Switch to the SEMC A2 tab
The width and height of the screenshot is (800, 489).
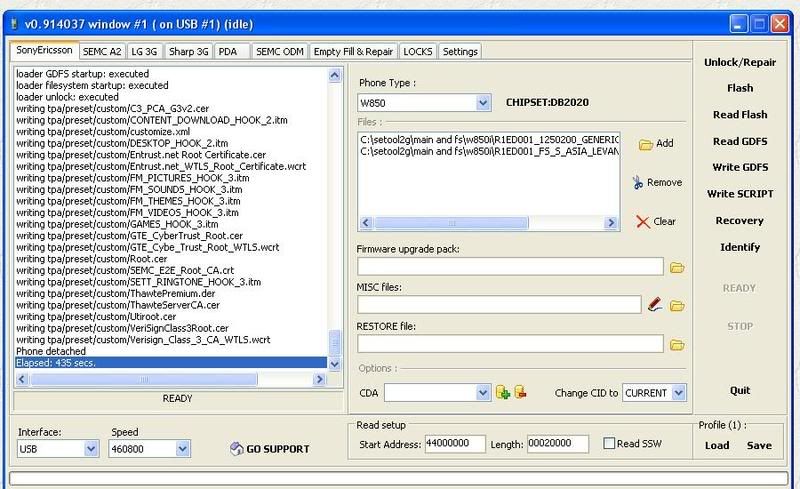point(102,52)
